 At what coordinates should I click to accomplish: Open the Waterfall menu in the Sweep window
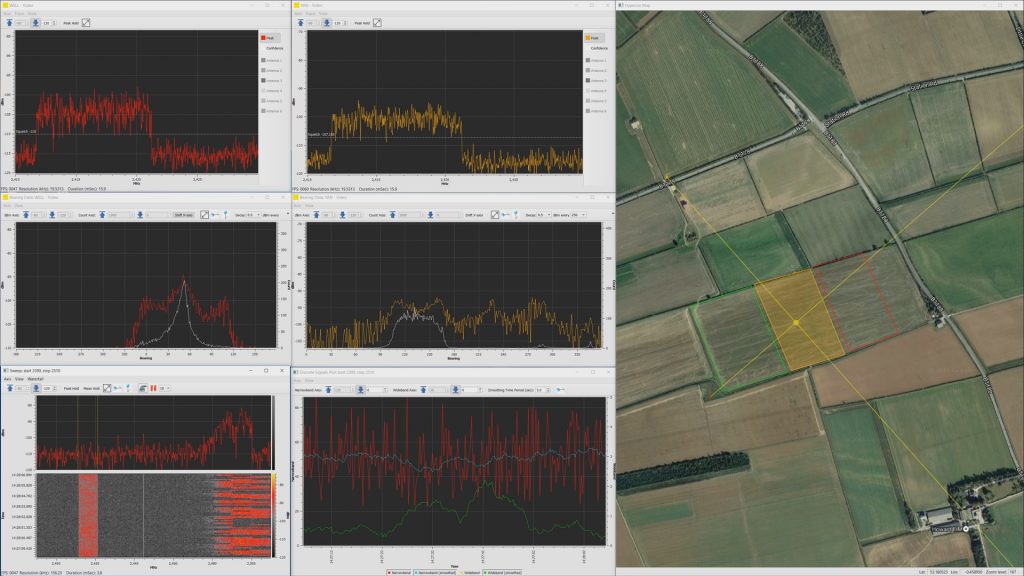click(x=36, y=379)
